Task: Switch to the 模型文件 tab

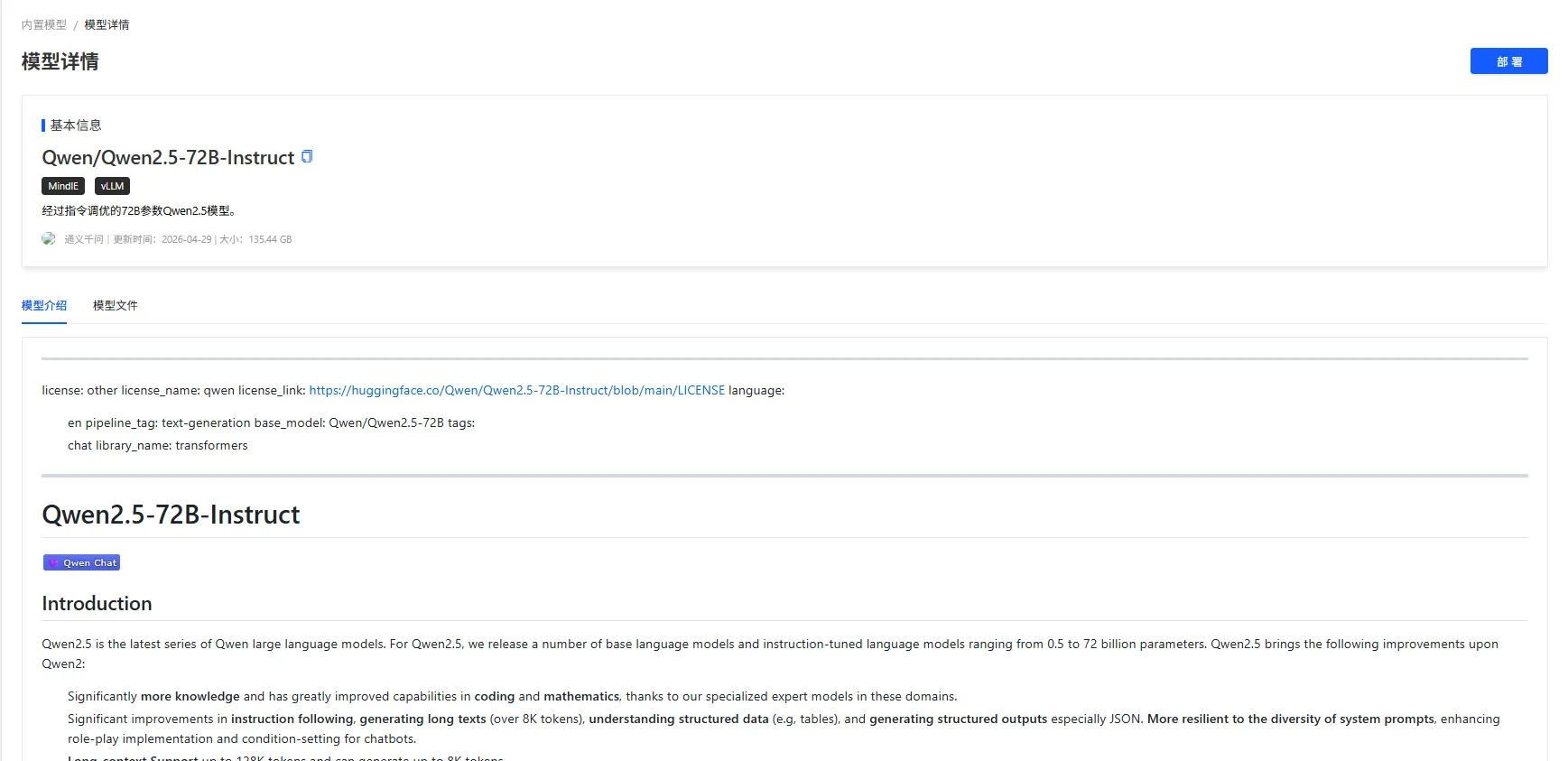Action: click(x=116, y=305)
